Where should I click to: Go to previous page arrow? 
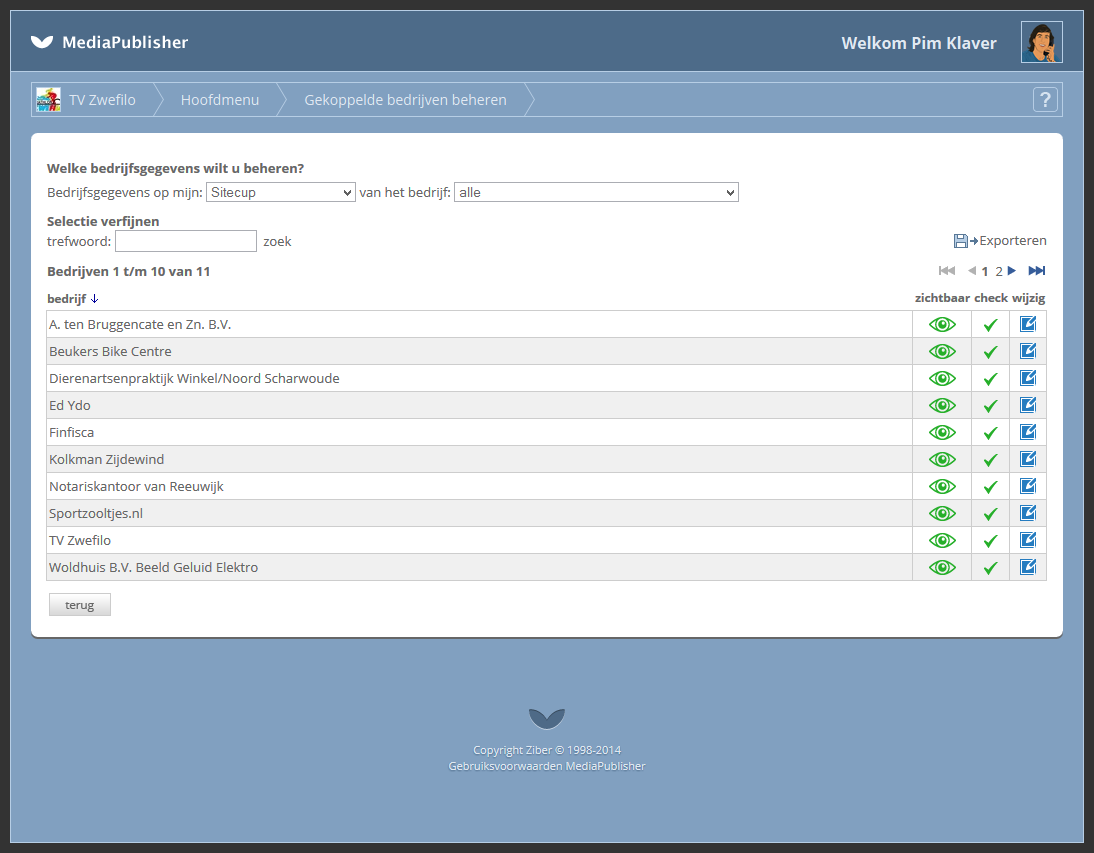click(x=972, y=271)
